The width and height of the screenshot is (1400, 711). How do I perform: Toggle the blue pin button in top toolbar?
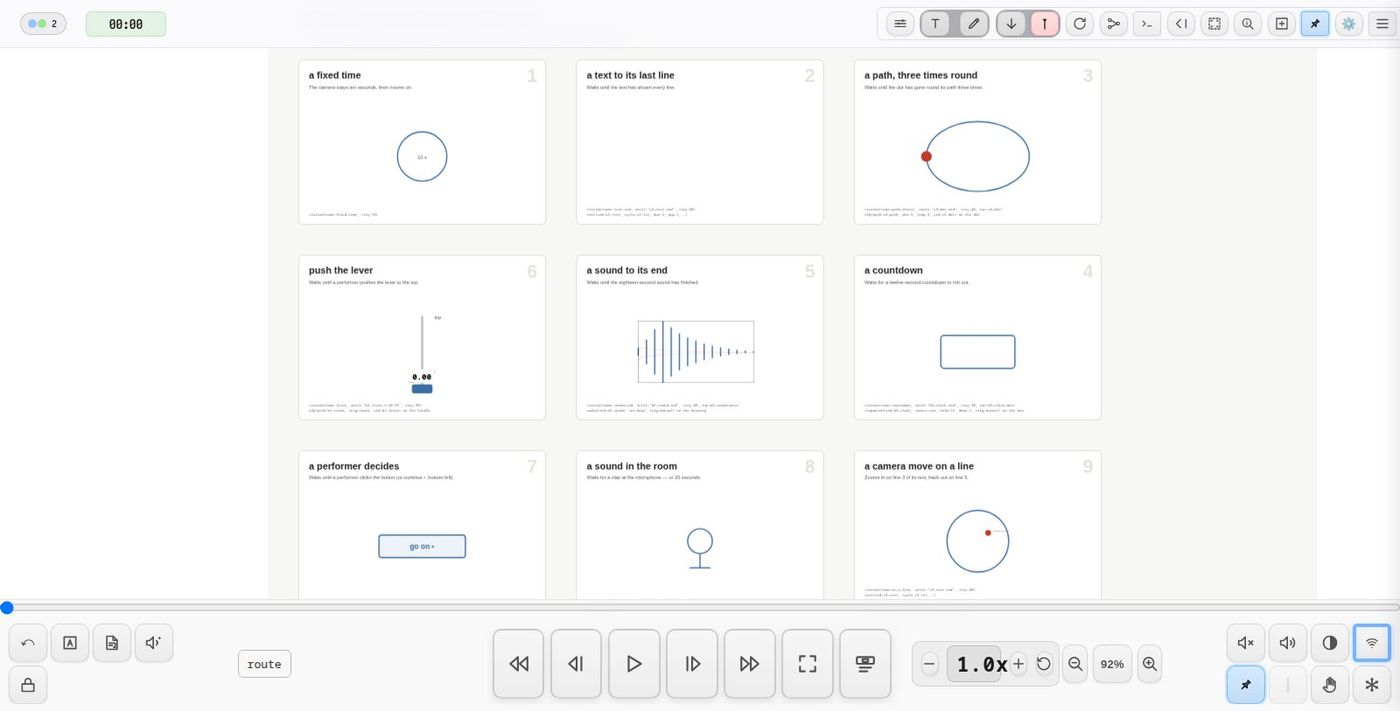pyautogui.click(x=1315, y=24)
